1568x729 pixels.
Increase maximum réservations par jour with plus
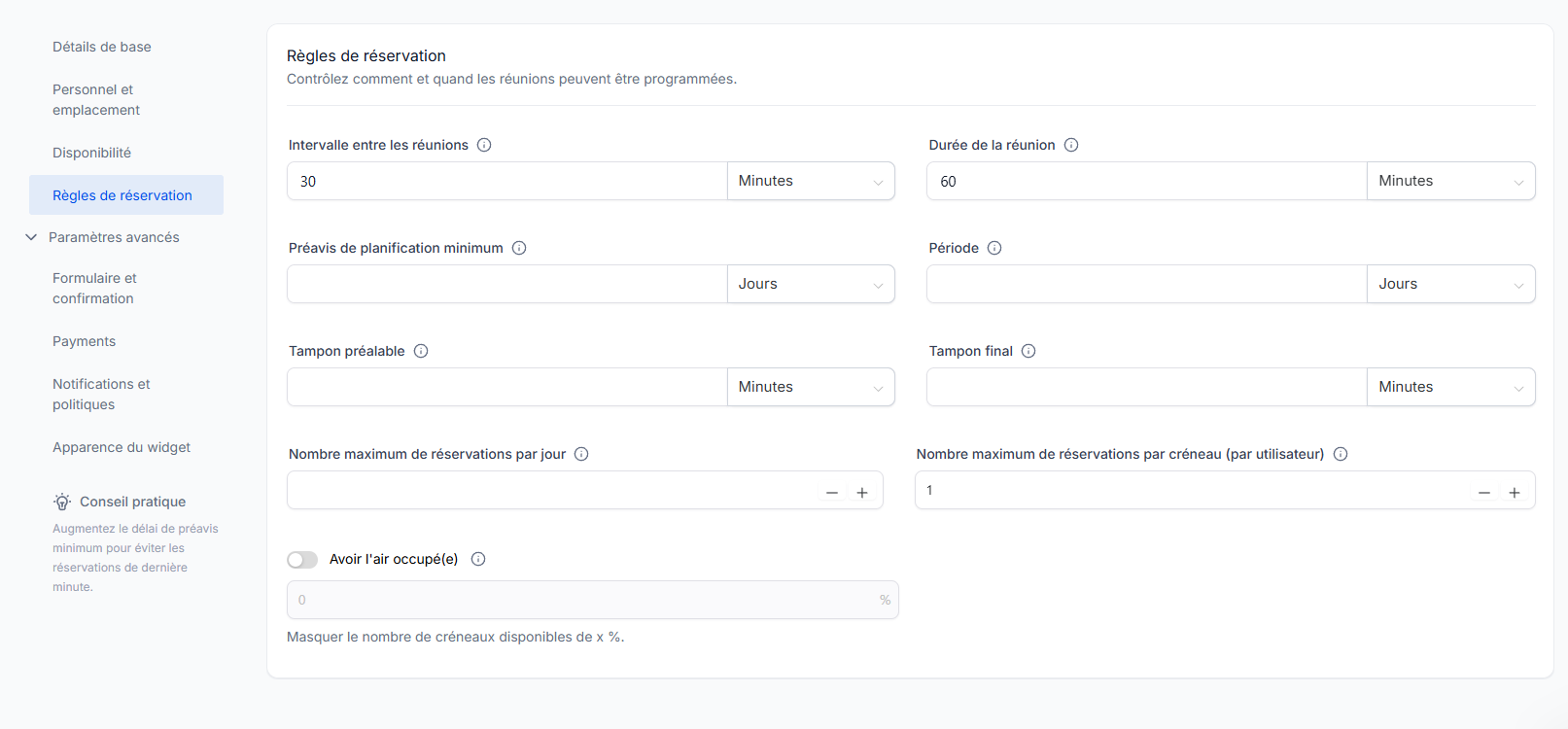[x=862, y=493]
